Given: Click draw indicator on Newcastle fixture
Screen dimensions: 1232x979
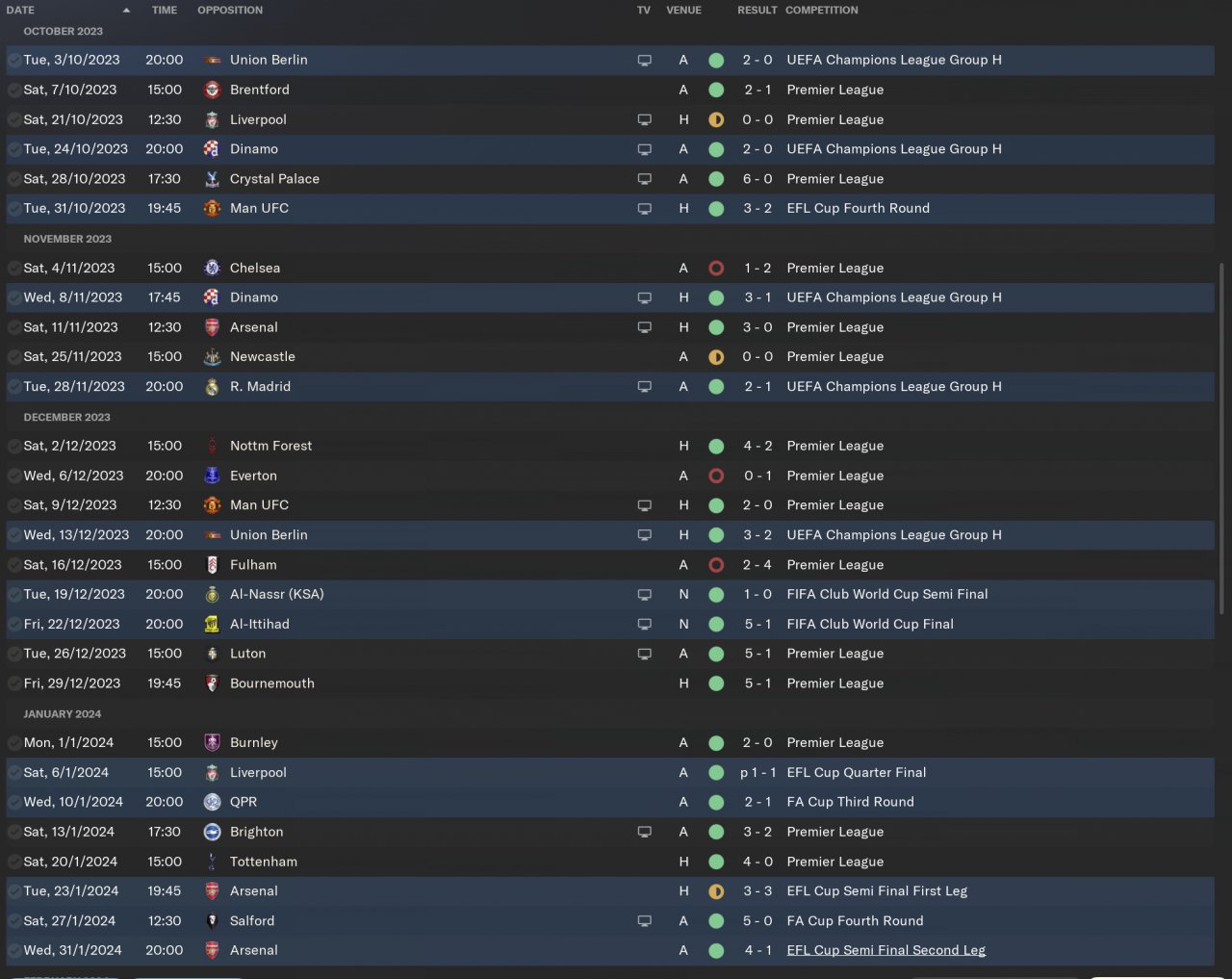Looking at the screenshot, I should [x=716, y=357].
